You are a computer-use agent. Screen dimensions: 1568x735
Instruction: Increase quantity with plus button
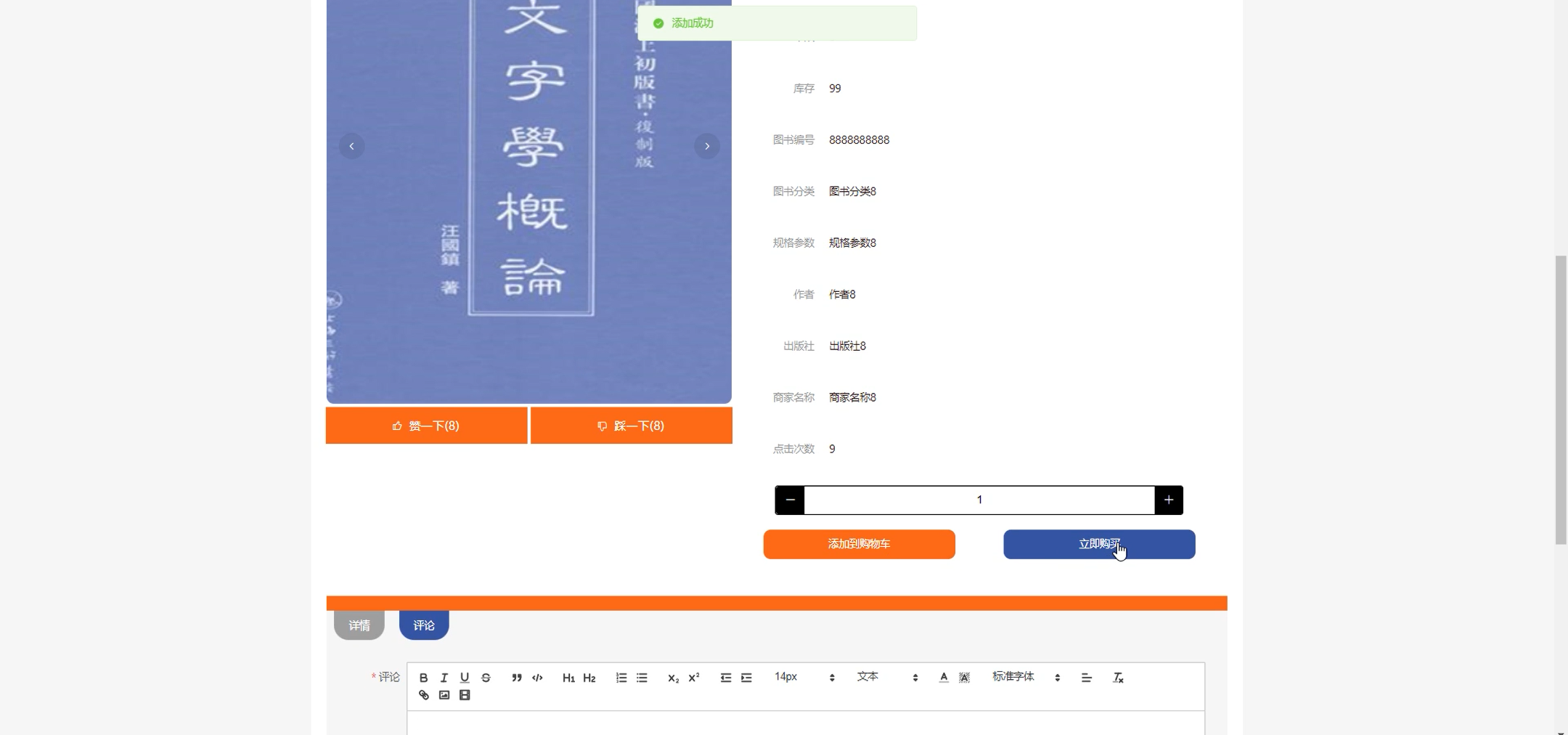point(1169,500)
